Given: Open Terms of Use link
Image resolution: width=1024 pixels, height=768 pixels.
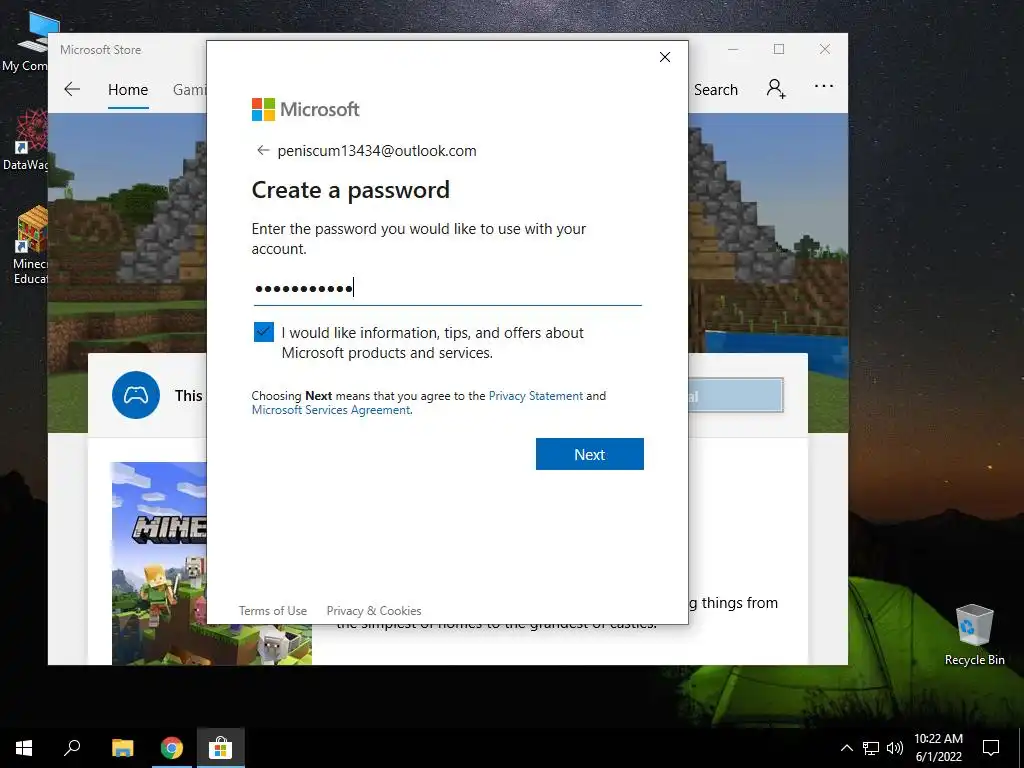Looking at the screenshot, I should [272, 611].
